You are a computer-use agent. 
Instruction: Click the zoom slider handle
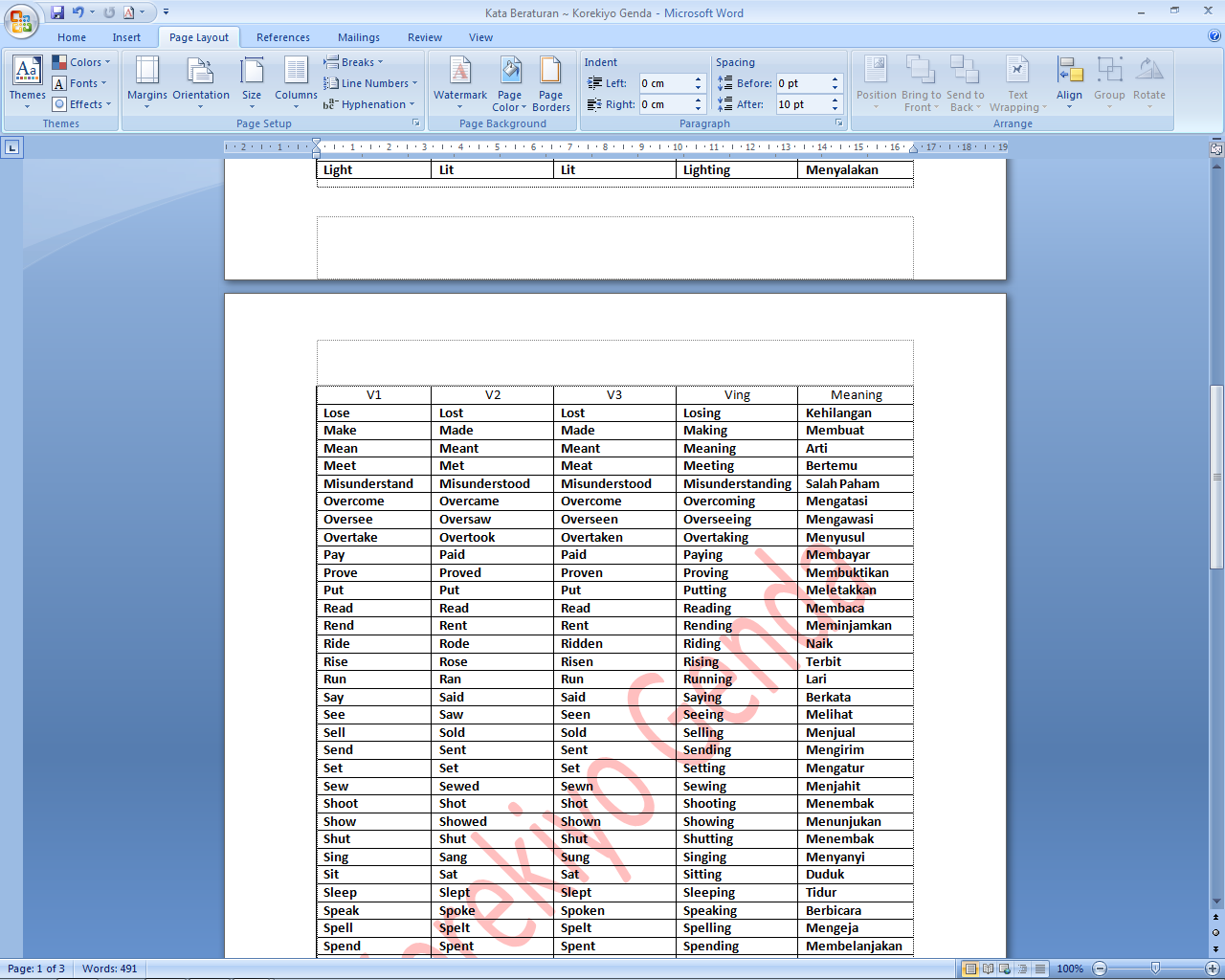(1155, 969)
